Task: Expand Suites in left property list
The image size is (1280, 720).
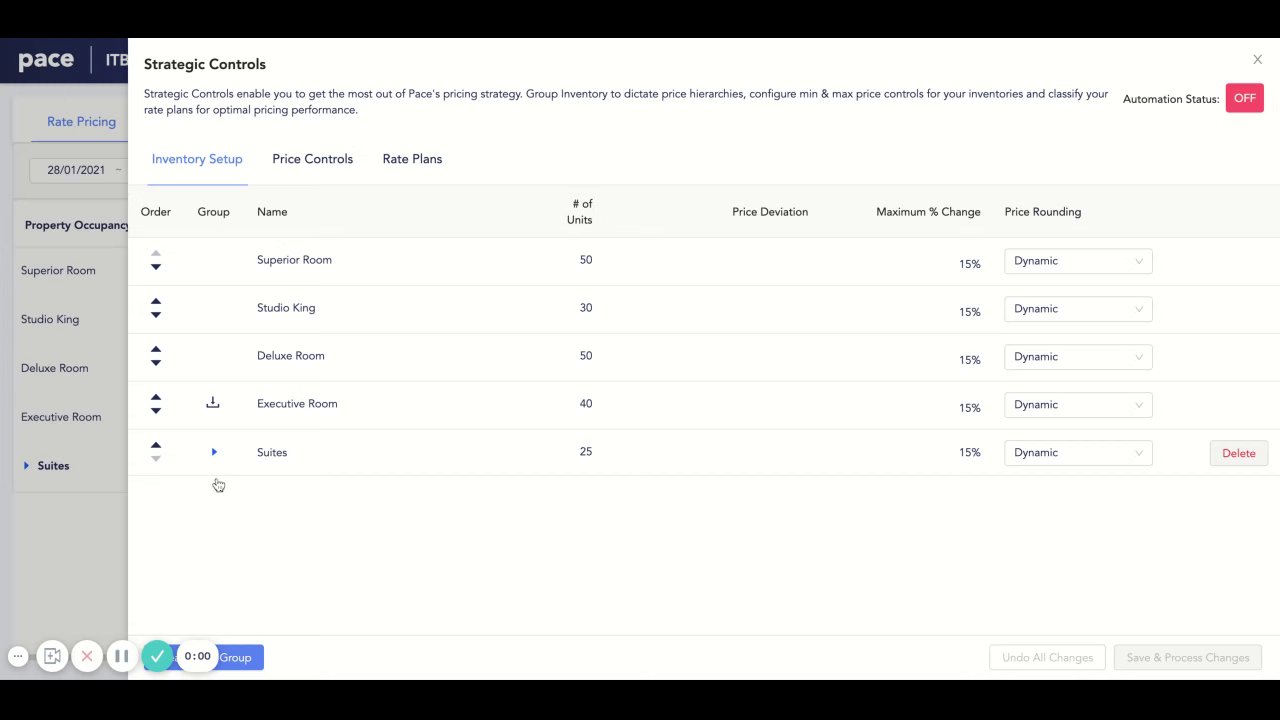Action: 26,465
